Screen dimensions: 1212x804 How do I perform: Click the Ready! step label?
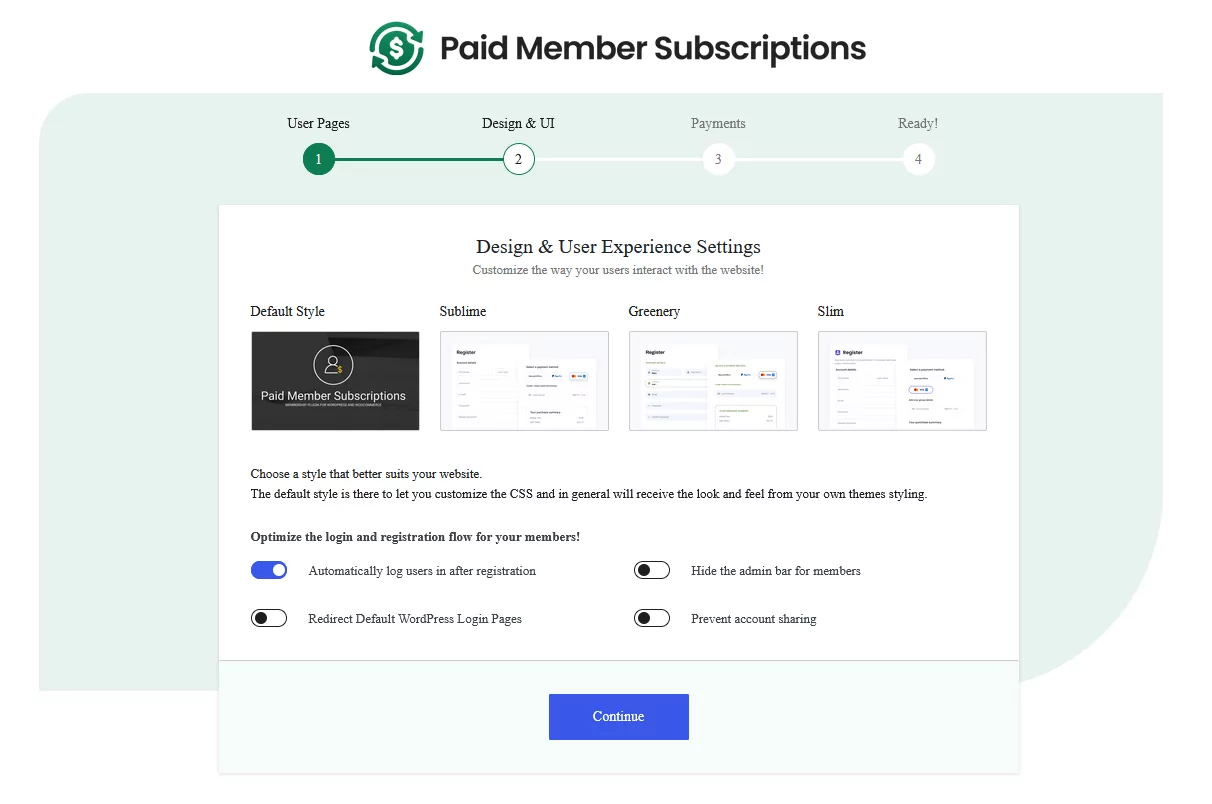coord(918,124)
